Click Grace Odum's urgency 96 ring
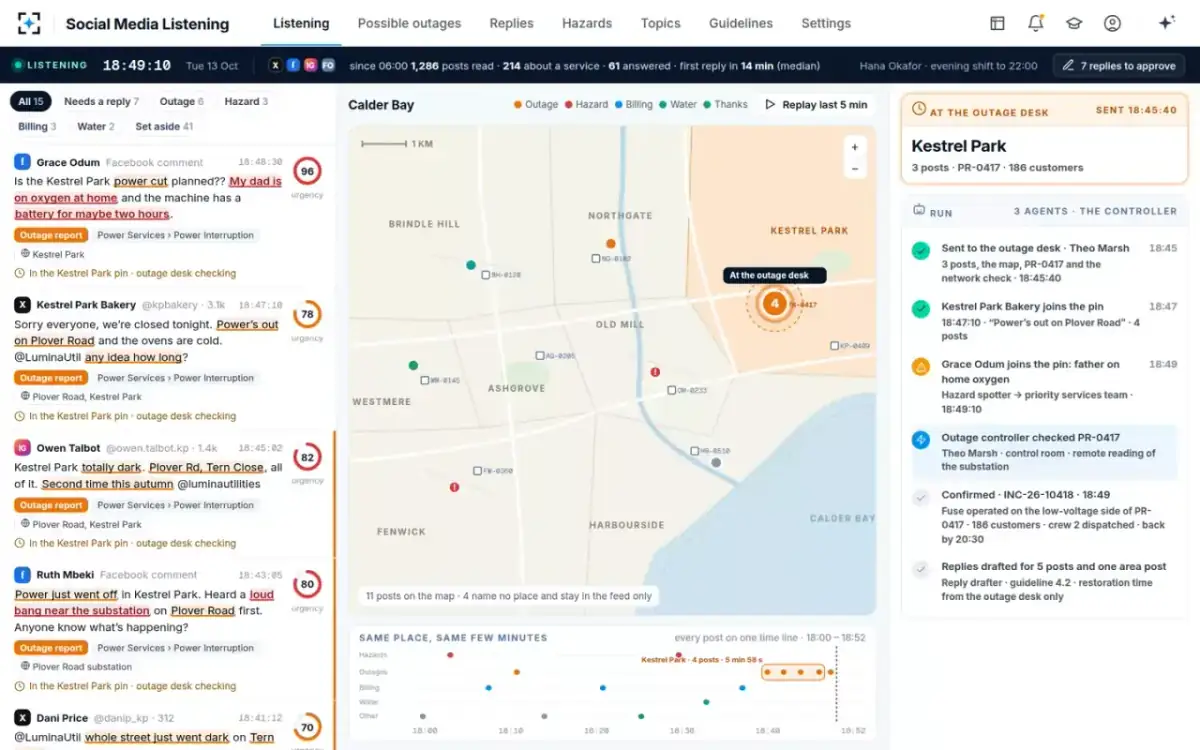This screenshot has height=750, width=1200. (307, 171)
